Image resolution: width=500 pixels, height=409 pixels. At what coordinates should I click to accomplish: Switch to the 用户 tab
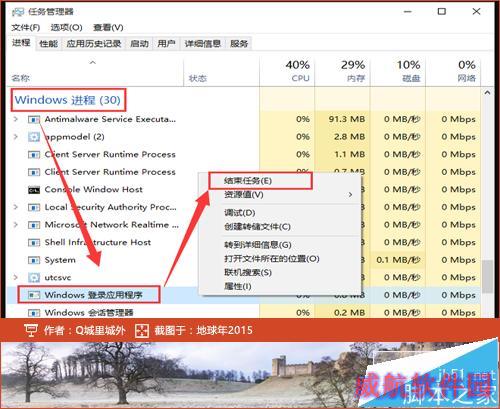pyautogui.click(x=166, y=44)
